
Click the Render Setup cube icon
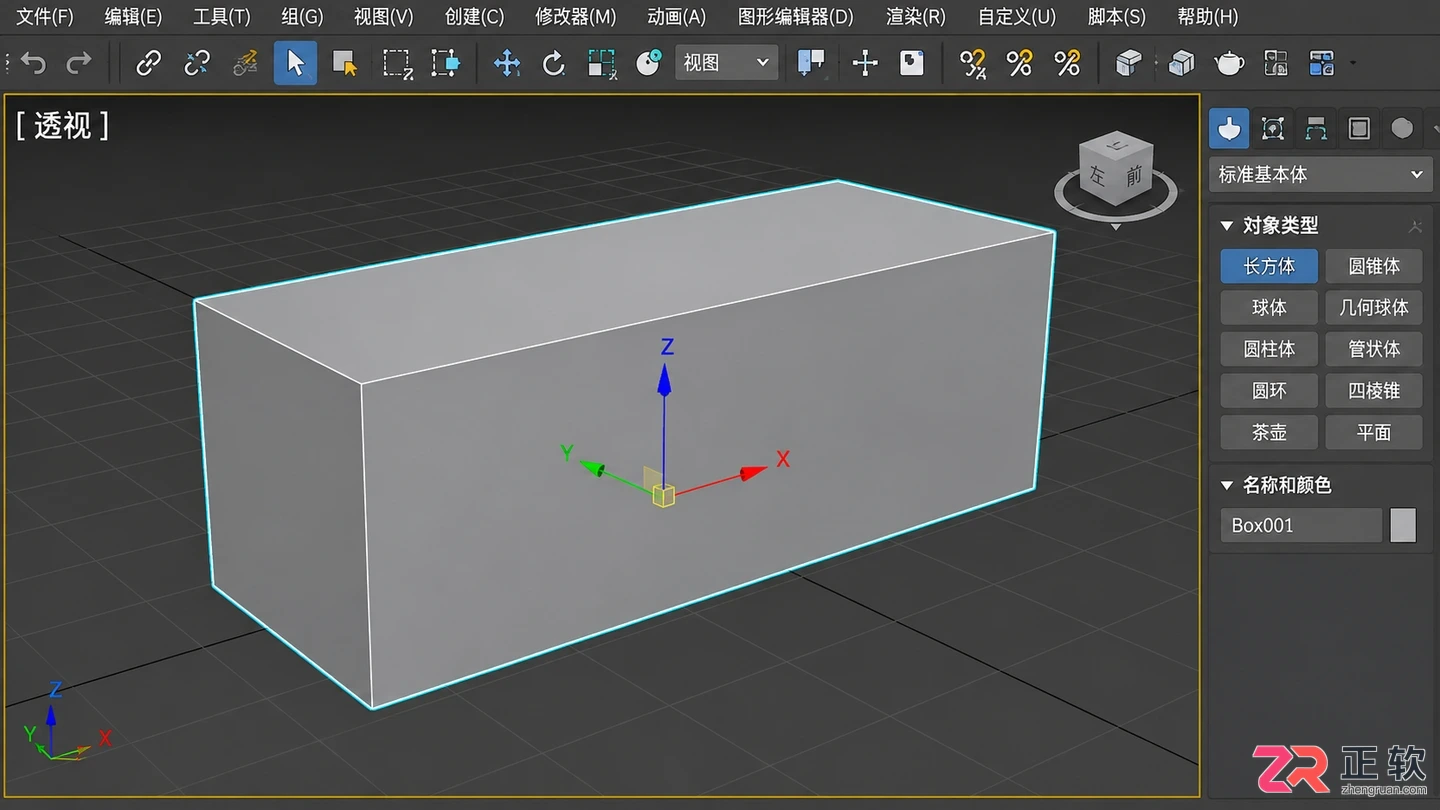click(1181, 63)
